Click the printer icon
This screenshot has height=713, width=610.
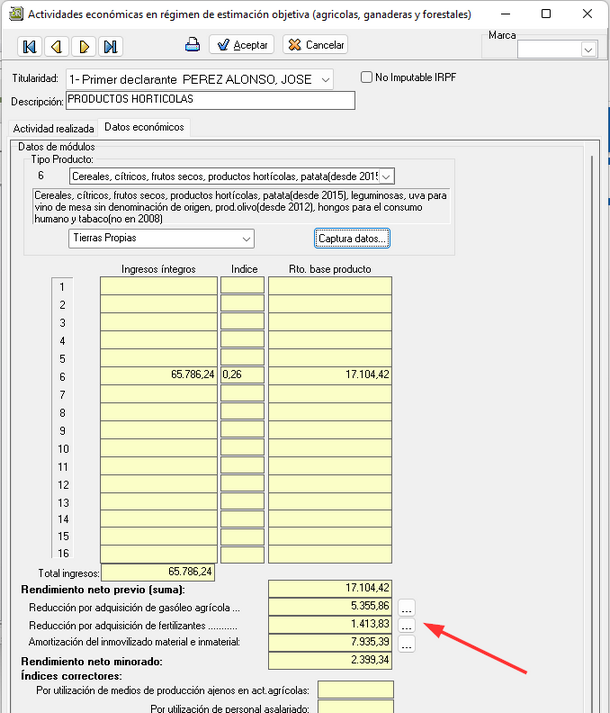[x=192, y=45]
